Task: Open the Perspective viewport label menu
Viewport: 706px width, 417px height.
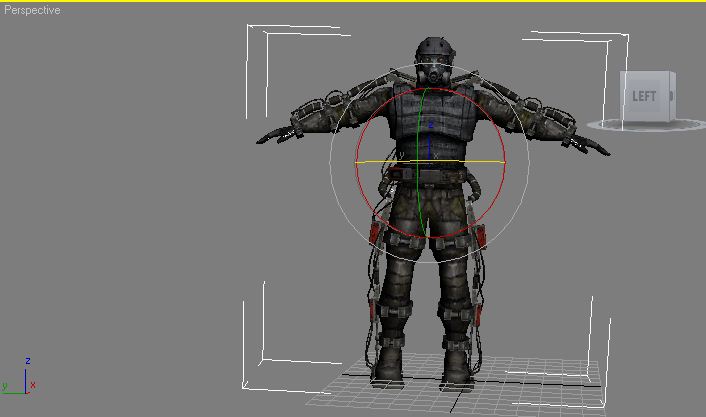Action: point(32,10)
